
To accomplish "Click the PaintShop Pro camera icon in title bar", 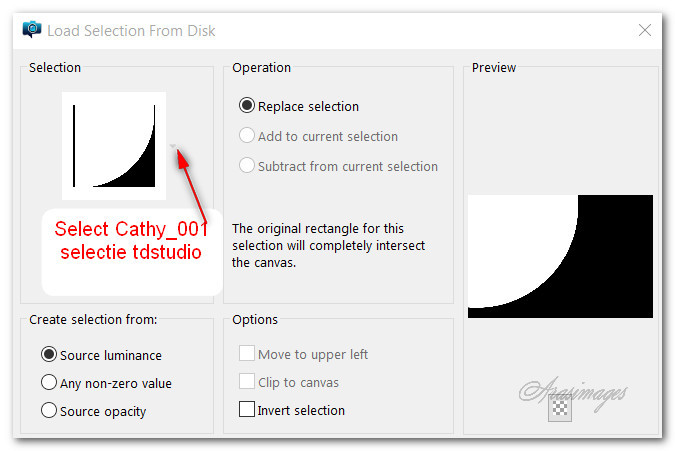I will tap(32, 30).
